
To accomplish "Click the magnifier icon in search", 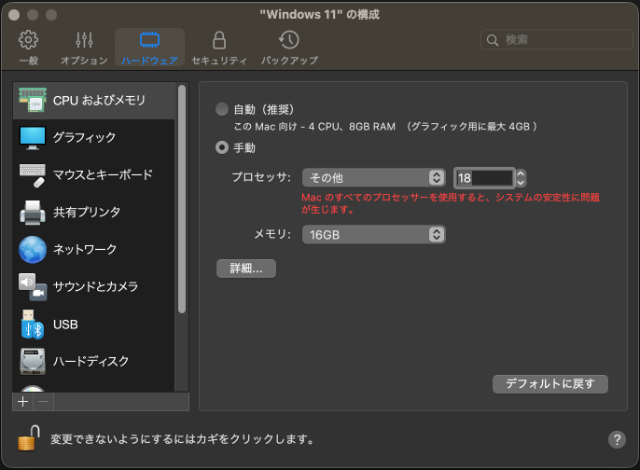I will pos(493,40).
